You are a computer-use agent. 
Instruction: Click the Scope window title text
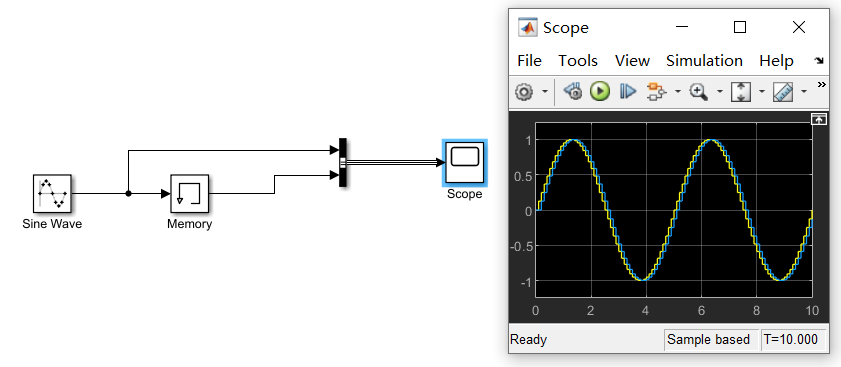[566, 28]
